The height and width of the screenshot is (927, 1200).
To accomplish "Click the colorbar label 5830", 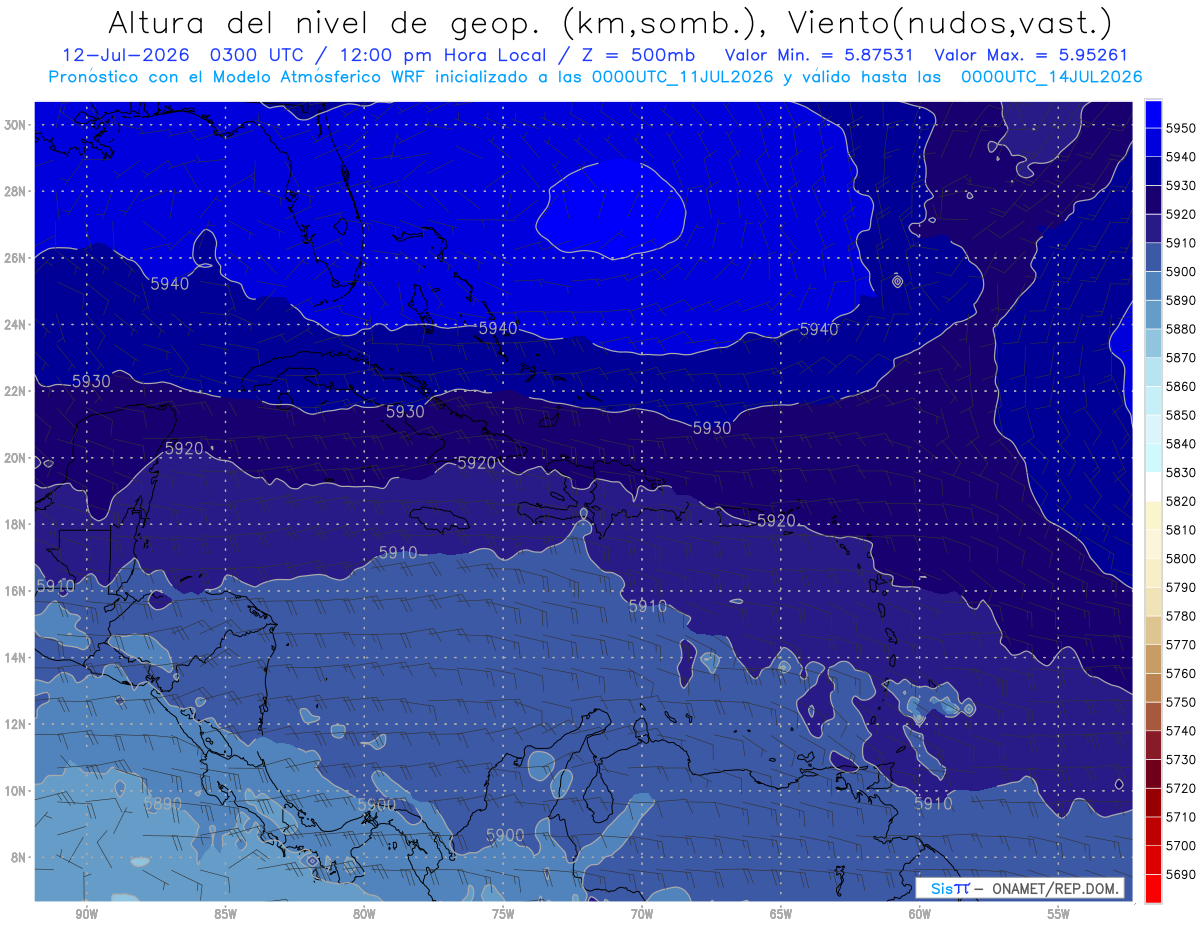I will click(x=1181, y=473).
